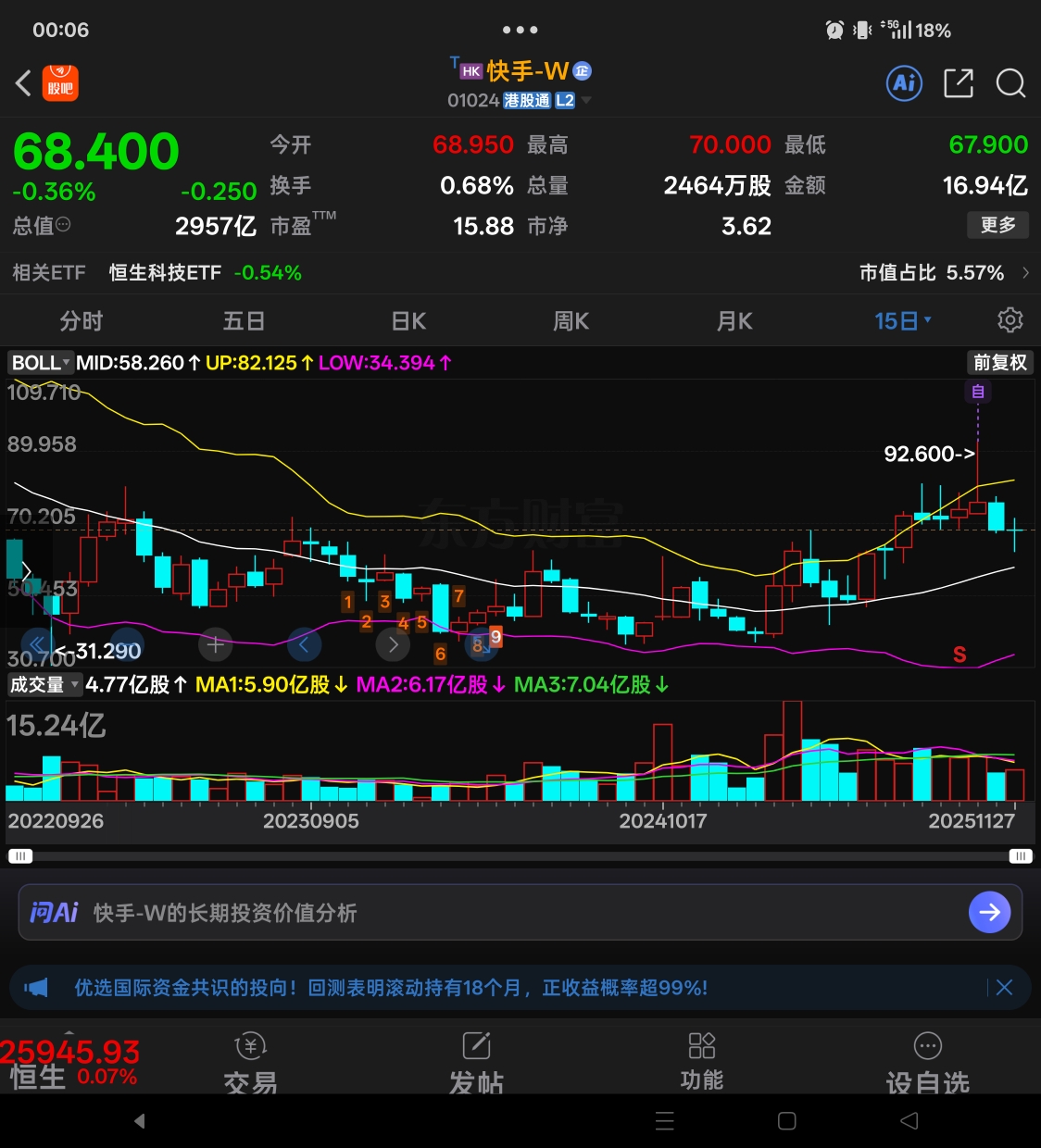Tap the 港股通 badge
The image size is (1041, 1148).
pyautogui.click(x=527, y=100)
